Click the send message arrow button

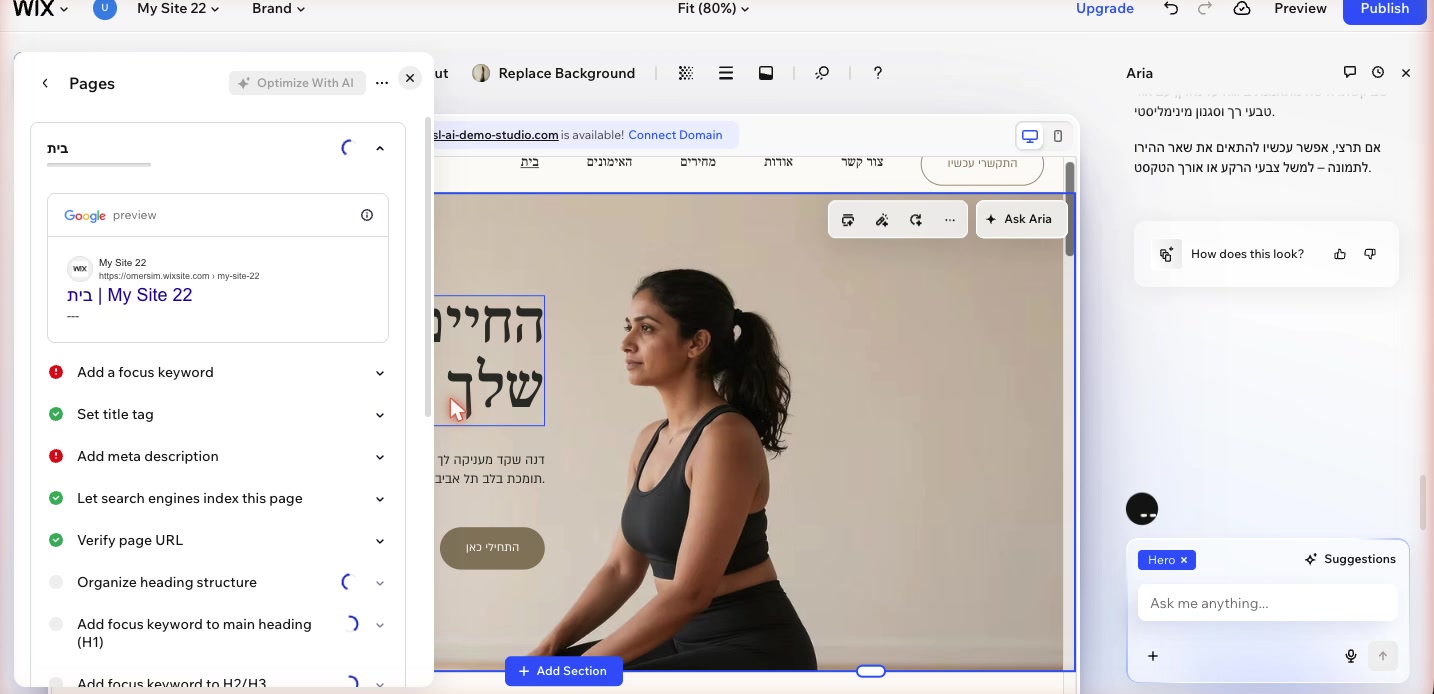click(x=1383, y=656)
